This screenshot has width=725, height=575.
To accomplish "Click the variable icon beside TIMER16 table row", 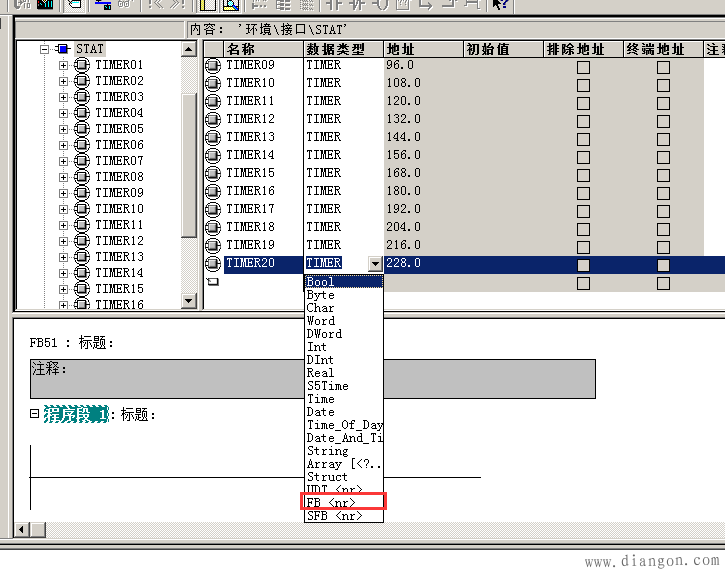I will (213, 191).
